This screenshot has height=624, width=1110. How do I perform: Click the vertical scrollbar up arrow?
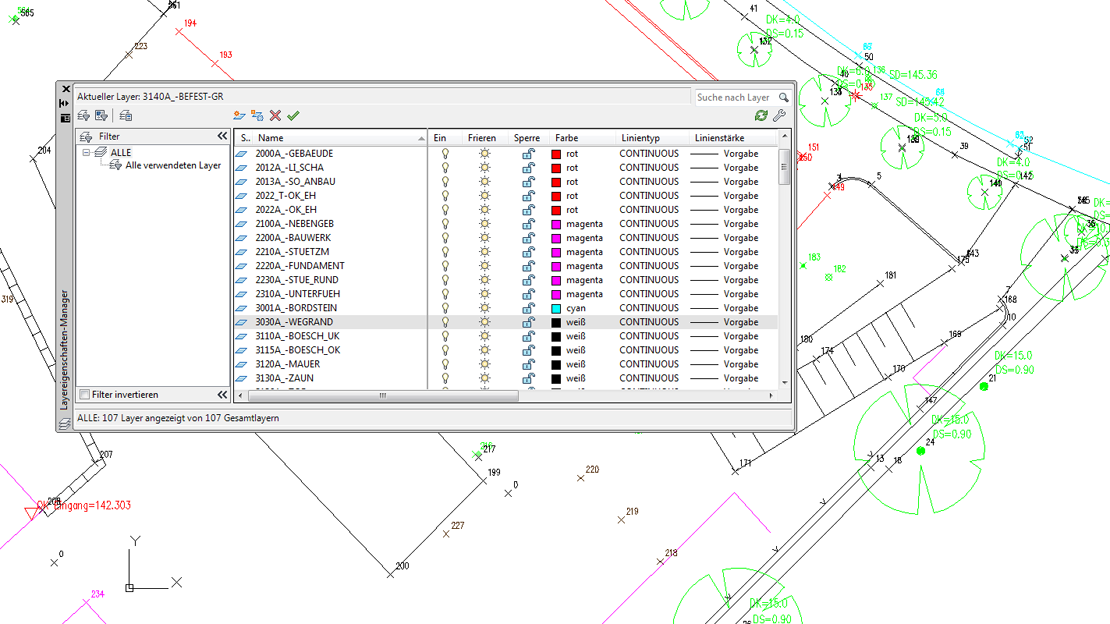(784, 136)
